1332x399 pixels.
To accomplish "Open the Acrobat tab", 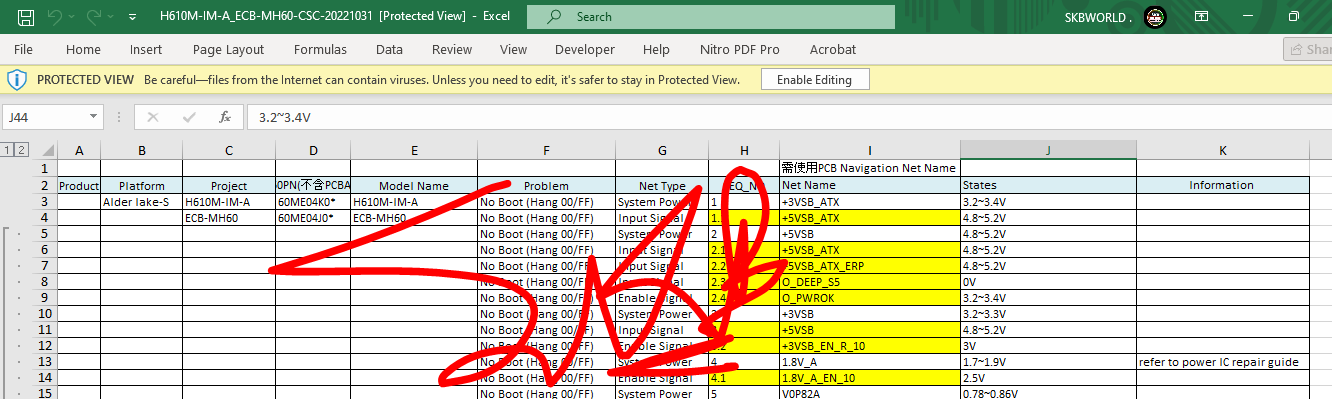I will point(833,49).
